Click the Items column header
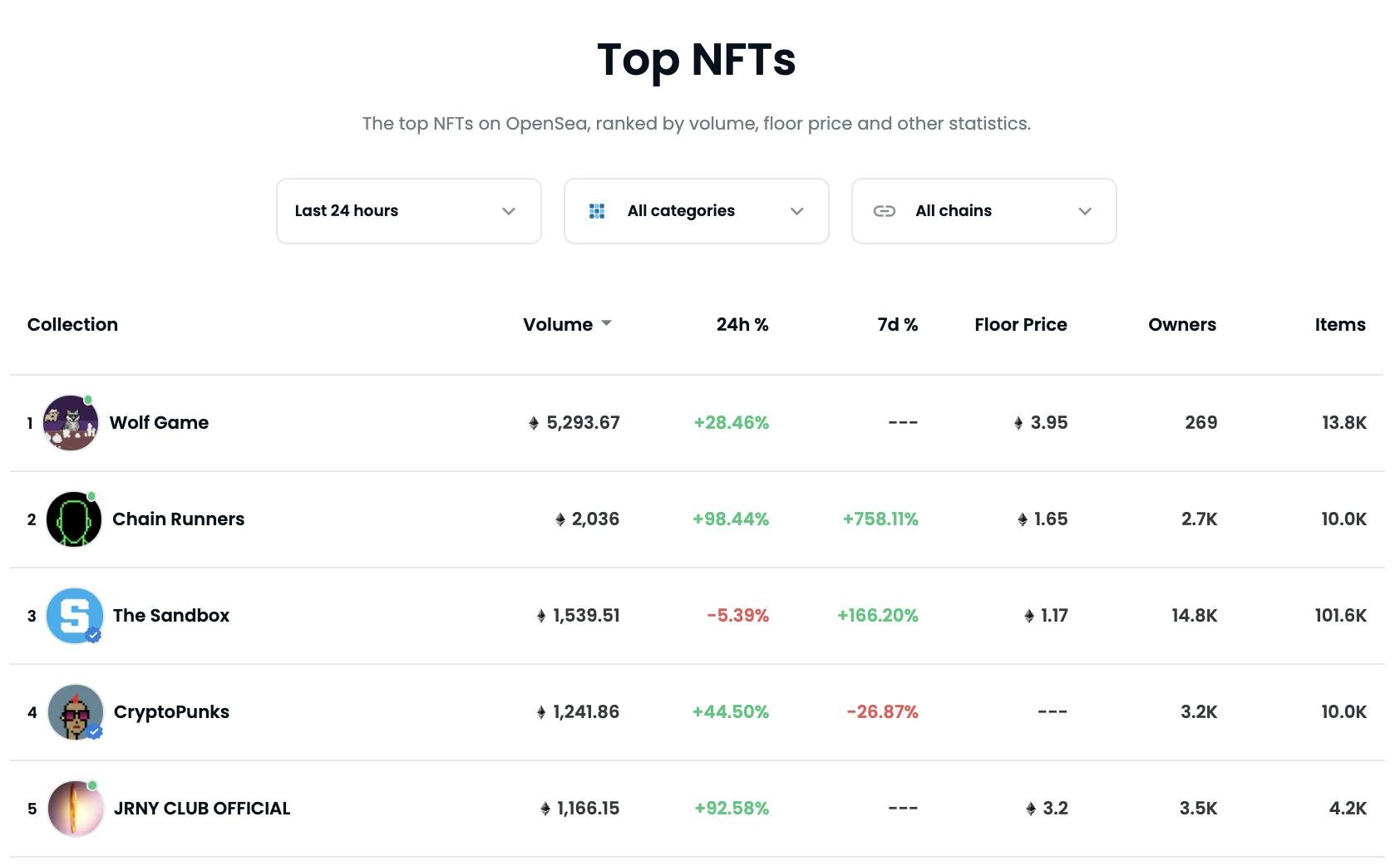The width and height of the screenshot is (1400, 866). click(x=1340, y=325)
